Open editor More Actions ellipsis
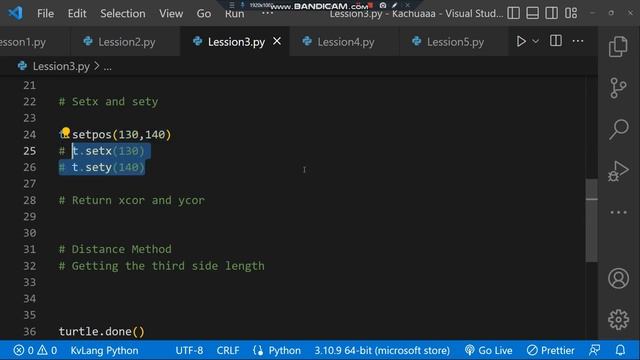The image size is (640, 360). click(578, 41)
